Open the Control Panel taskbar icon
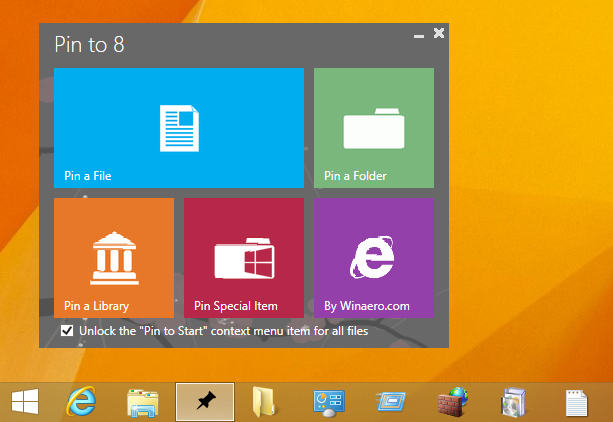 pyautogui.click(x=329, y=403)
